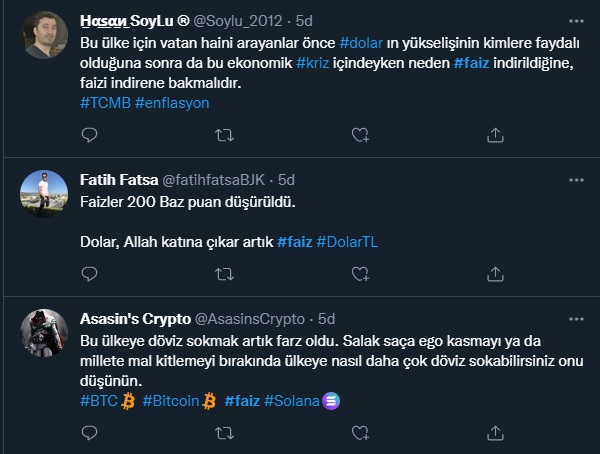Open Asasin's Crypto profile avatar
The width and height of the screenshot is (600, 454).
[x=43, y=331]
